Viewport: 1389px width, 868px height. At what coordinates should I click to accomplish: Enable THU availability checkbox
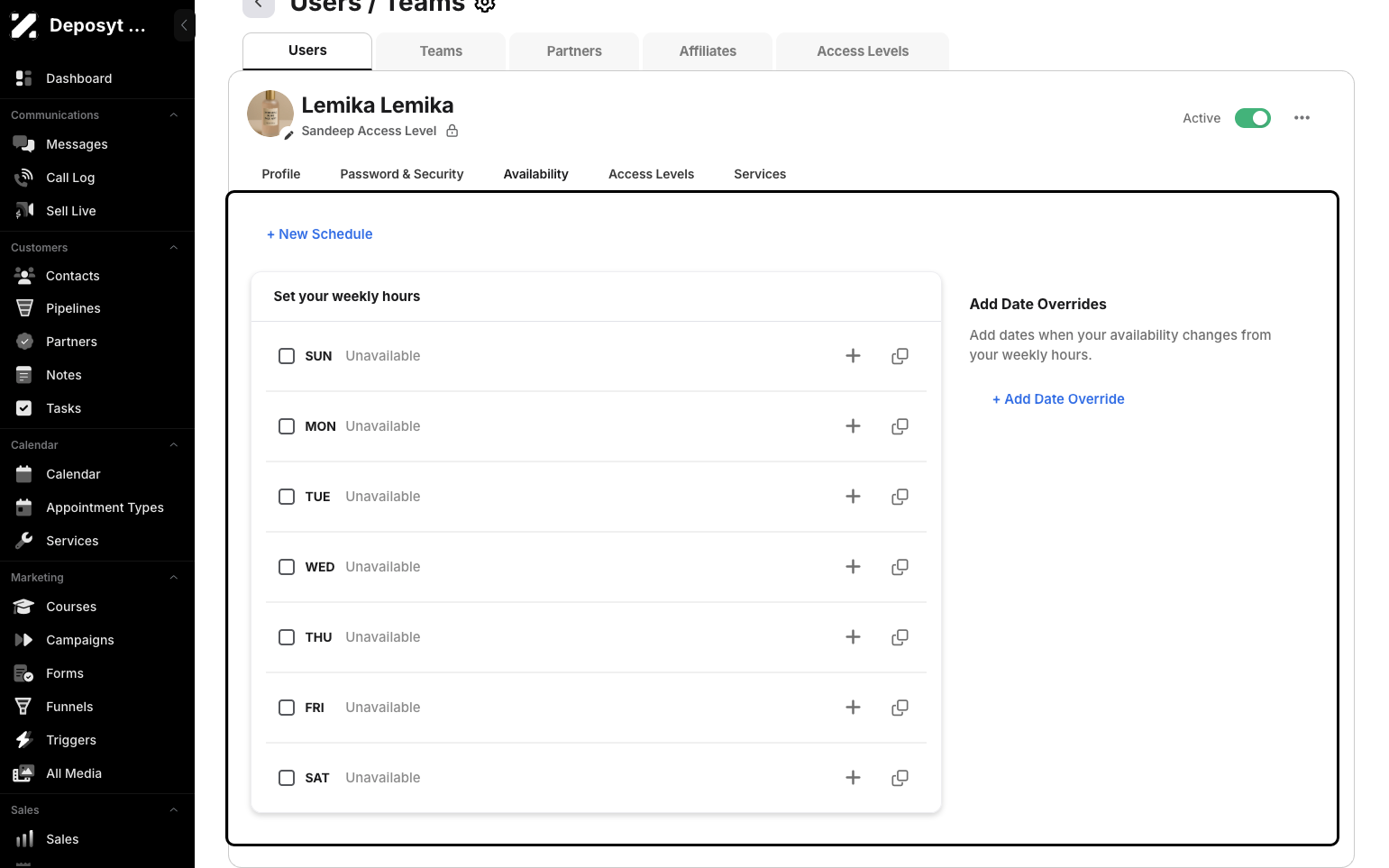coord(287,637)
